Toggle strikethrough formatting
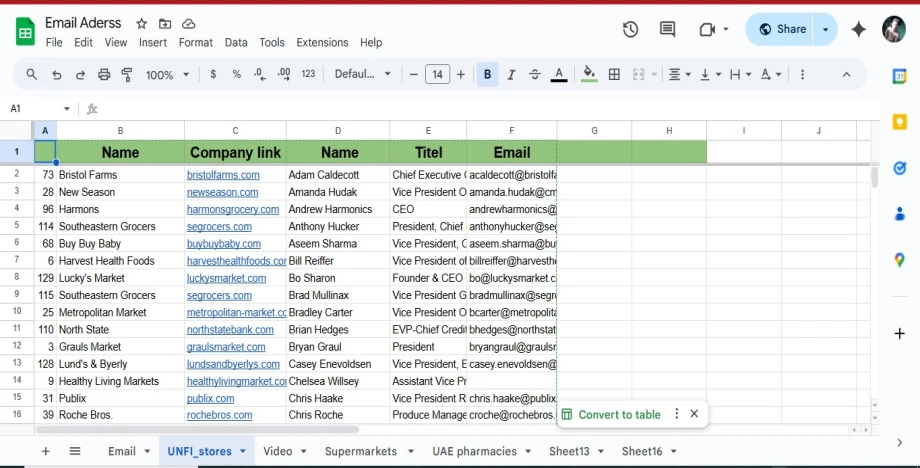This screenshot has width=920, height=468. coord(535,74)
